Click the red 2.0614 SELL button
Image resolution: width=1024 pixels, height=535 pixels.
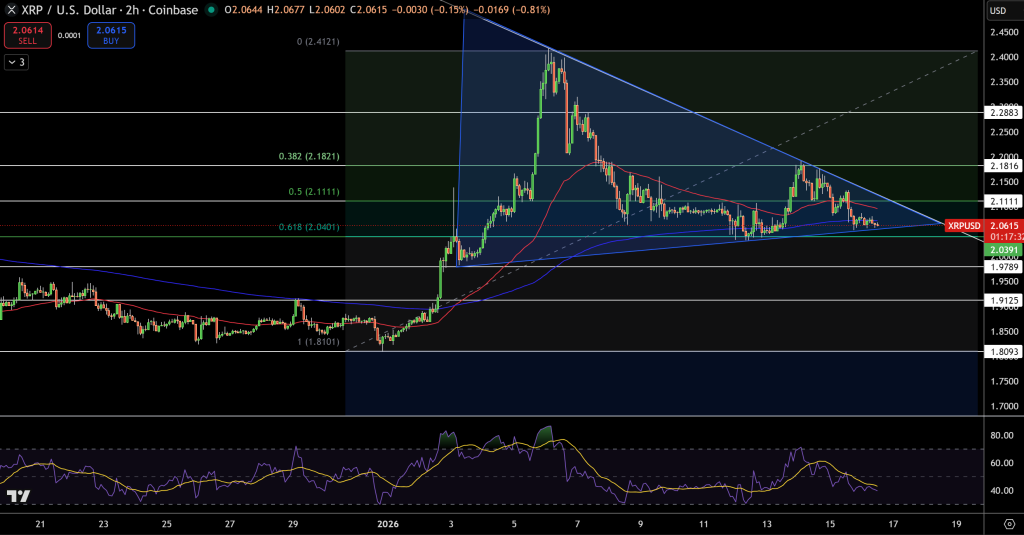27,35
